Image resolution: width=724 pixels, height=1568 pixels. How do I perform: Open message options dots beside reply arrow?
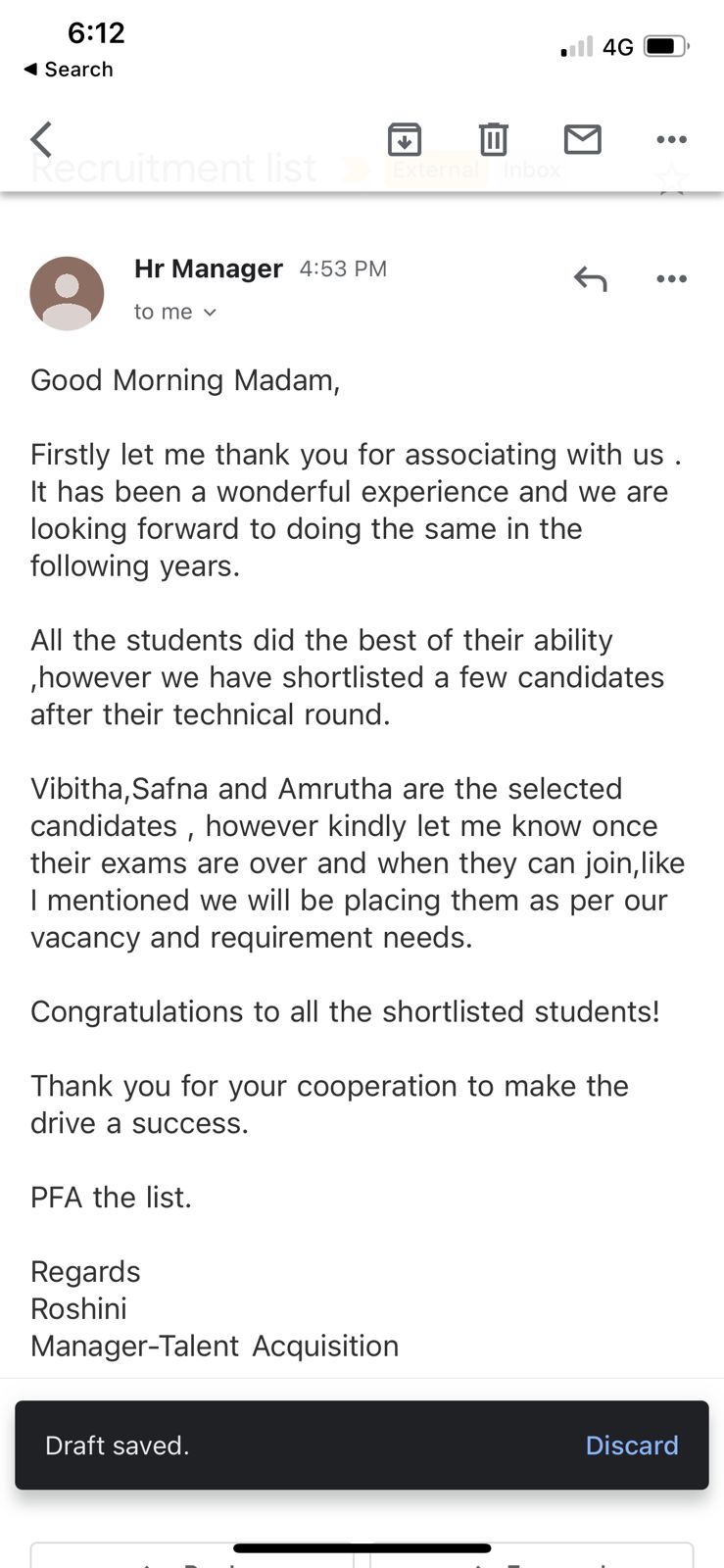click(671, 279)
